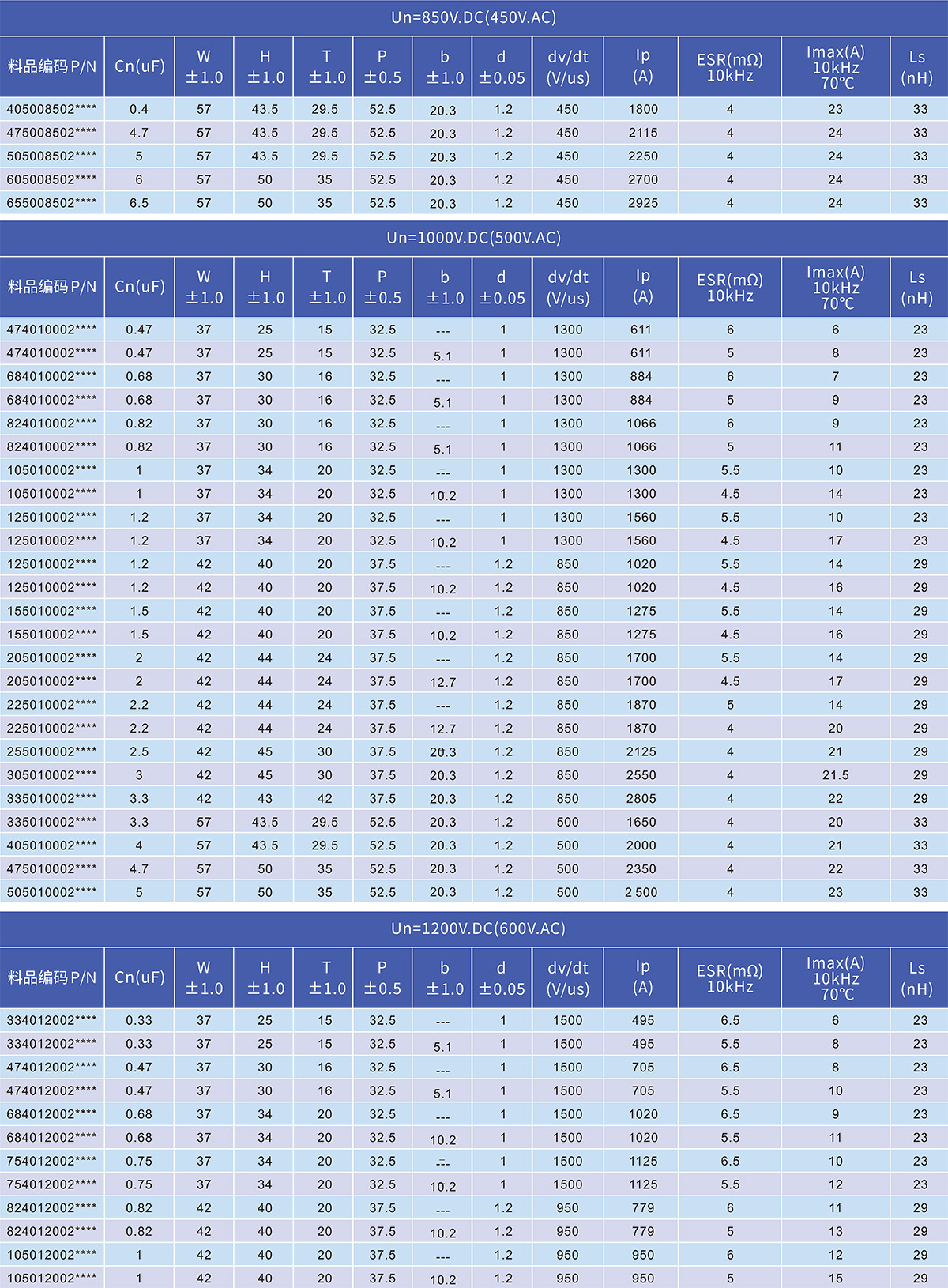
Task: Click the Ip value 1800
Action: pyautogui.click(x=643, y=109)
